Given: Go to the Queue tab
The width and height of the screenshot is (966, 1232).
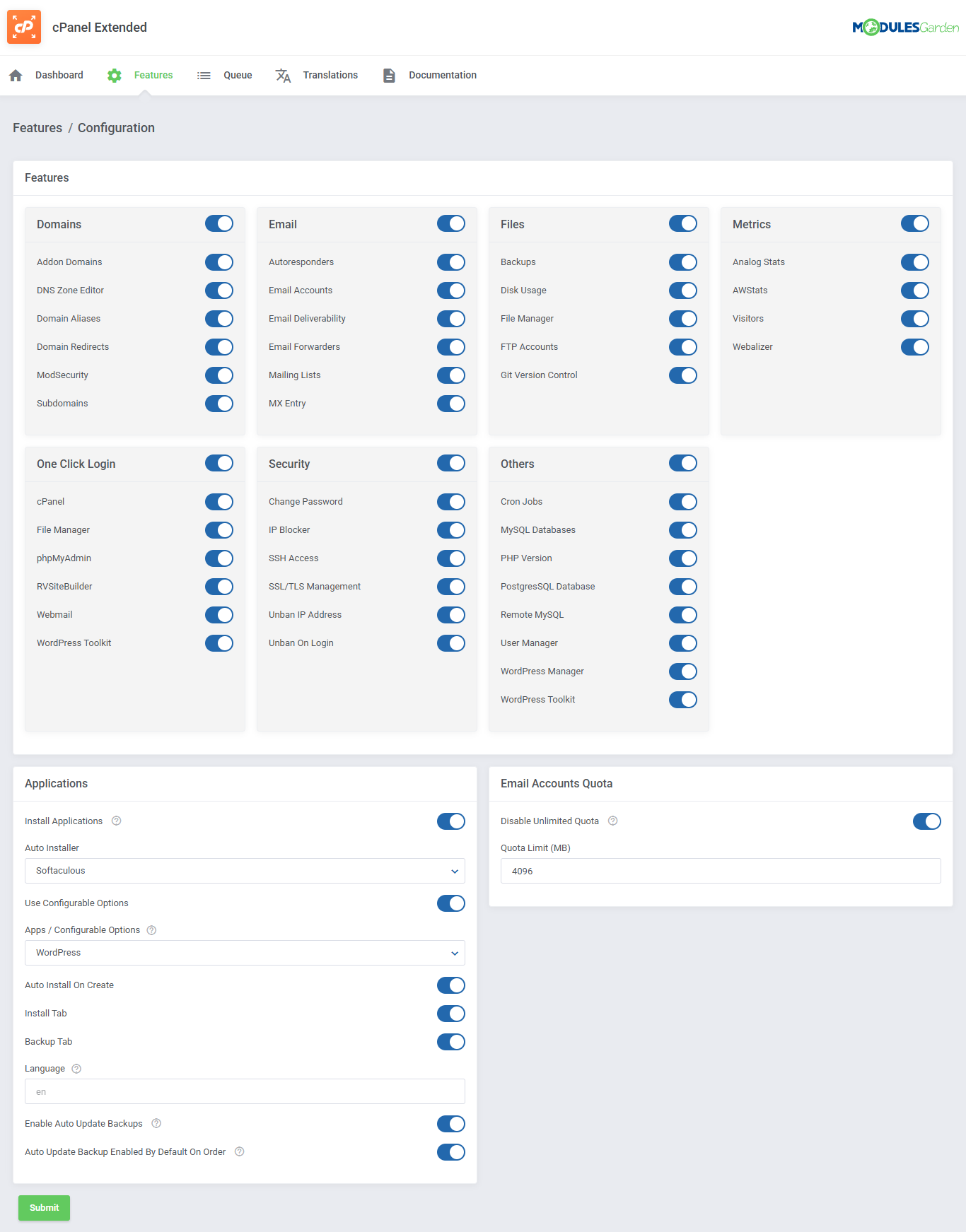Looking at the screenshot, I should [x=238, y=76].
